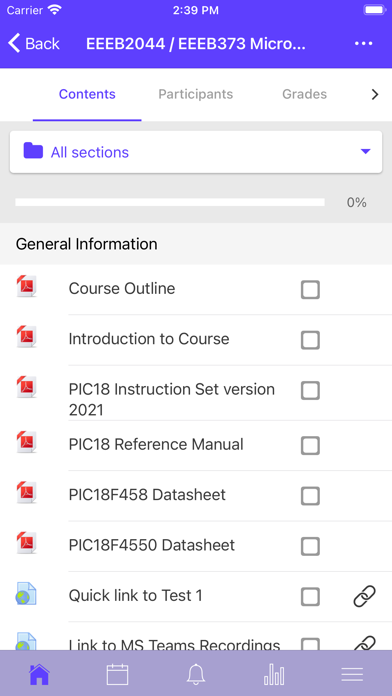Image resolution: width=392 pixels, height=696 pixels.
Task: Check the PIC18F458 Datasheet completion box
Action: [x=310, y=496]
